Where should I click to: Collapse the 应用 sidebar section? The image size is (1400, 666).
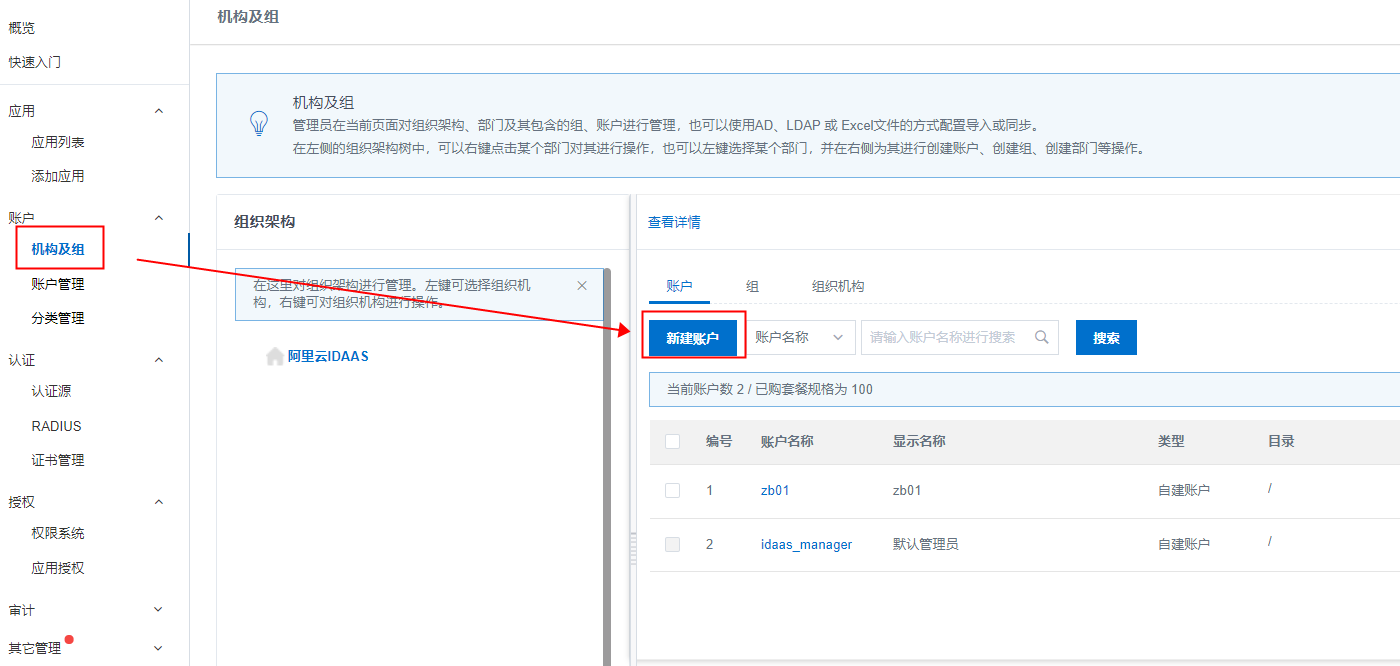click(158, 111)
